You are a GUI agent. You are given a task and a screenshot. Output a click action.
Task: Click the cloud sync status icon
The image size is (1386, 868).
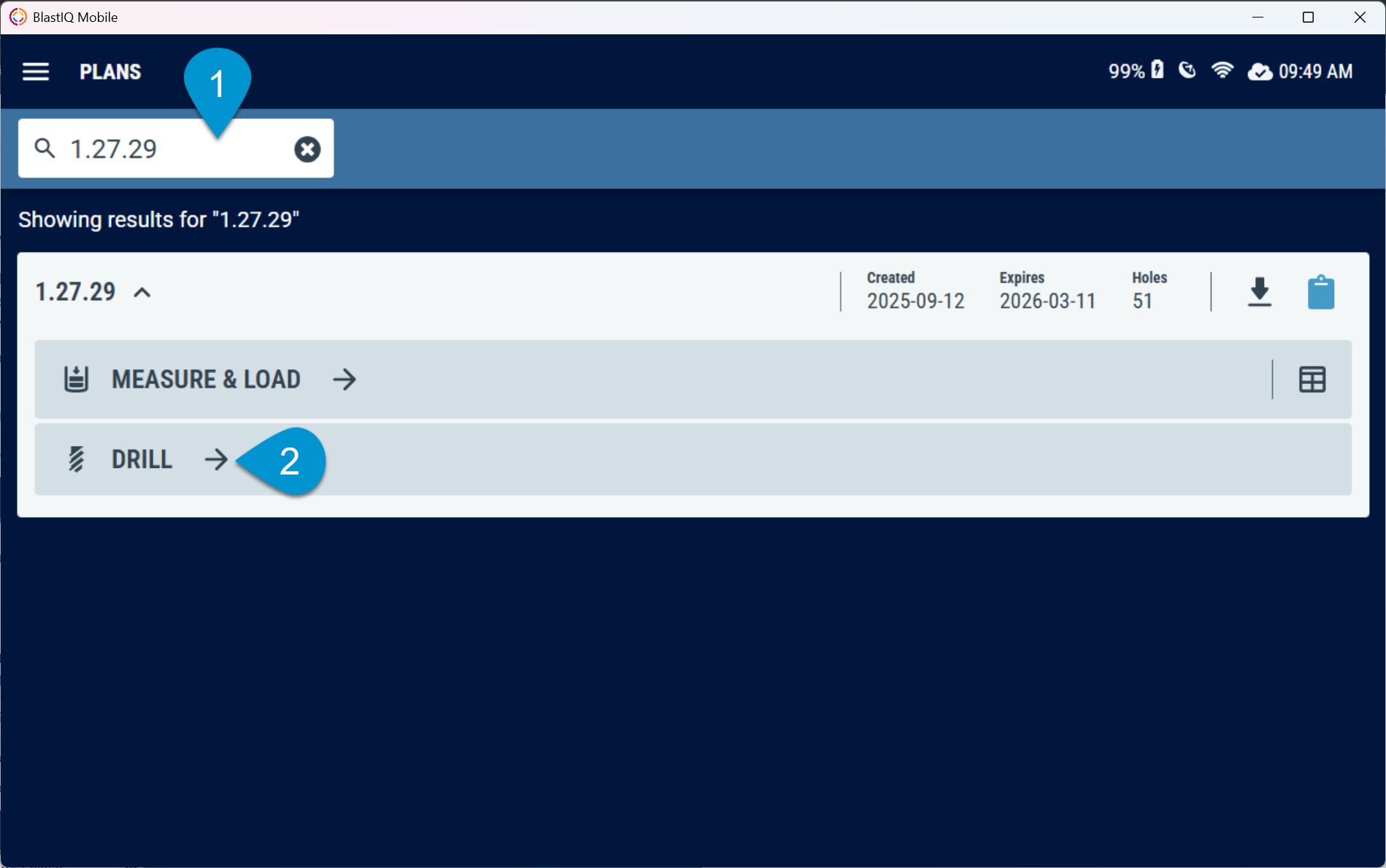1260,72
